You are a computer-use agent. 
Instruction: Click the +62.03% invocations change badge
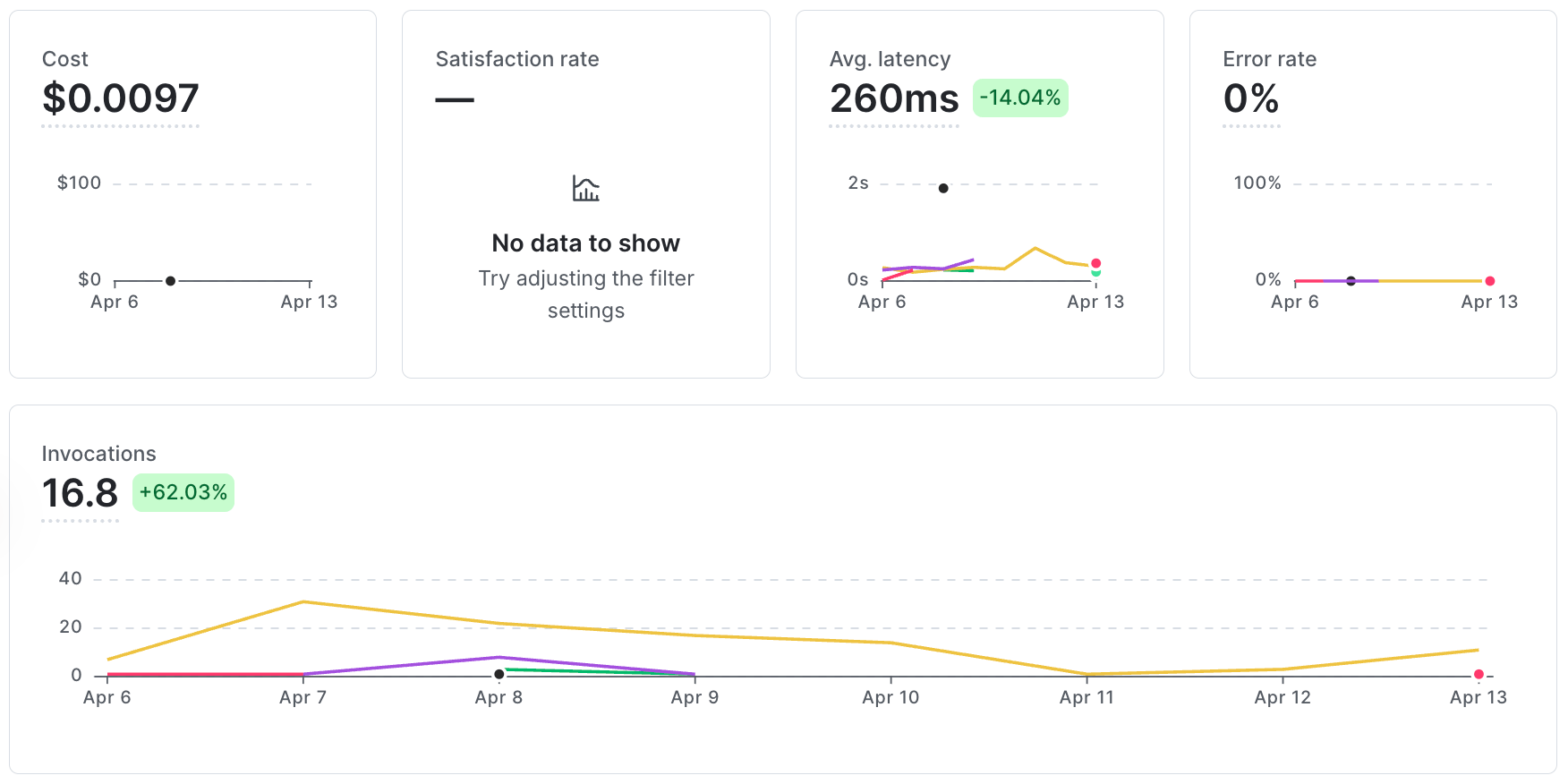[x=183, y=492]
